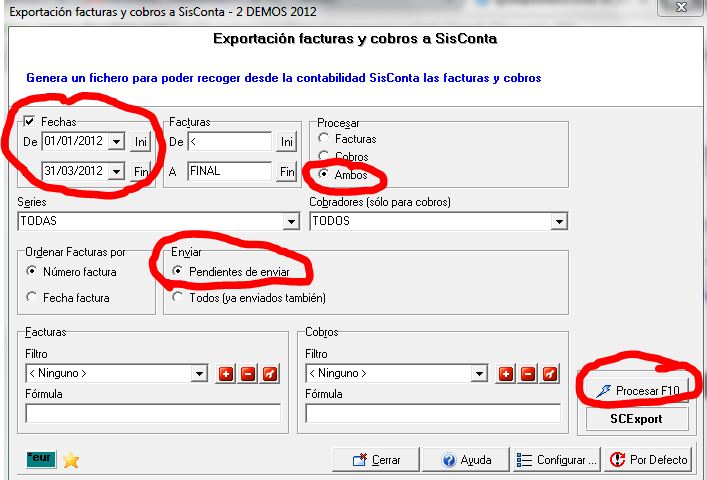The width and height of the screenshot is (707, 480).
Task: Select Pendientes de enviar option
Action: tap(177, 271)
